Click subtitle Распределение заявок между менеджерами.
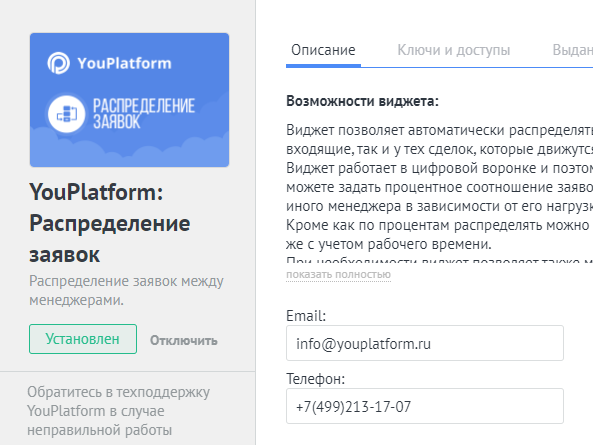Viewport: 593px width, 445px height. [126, 290]
